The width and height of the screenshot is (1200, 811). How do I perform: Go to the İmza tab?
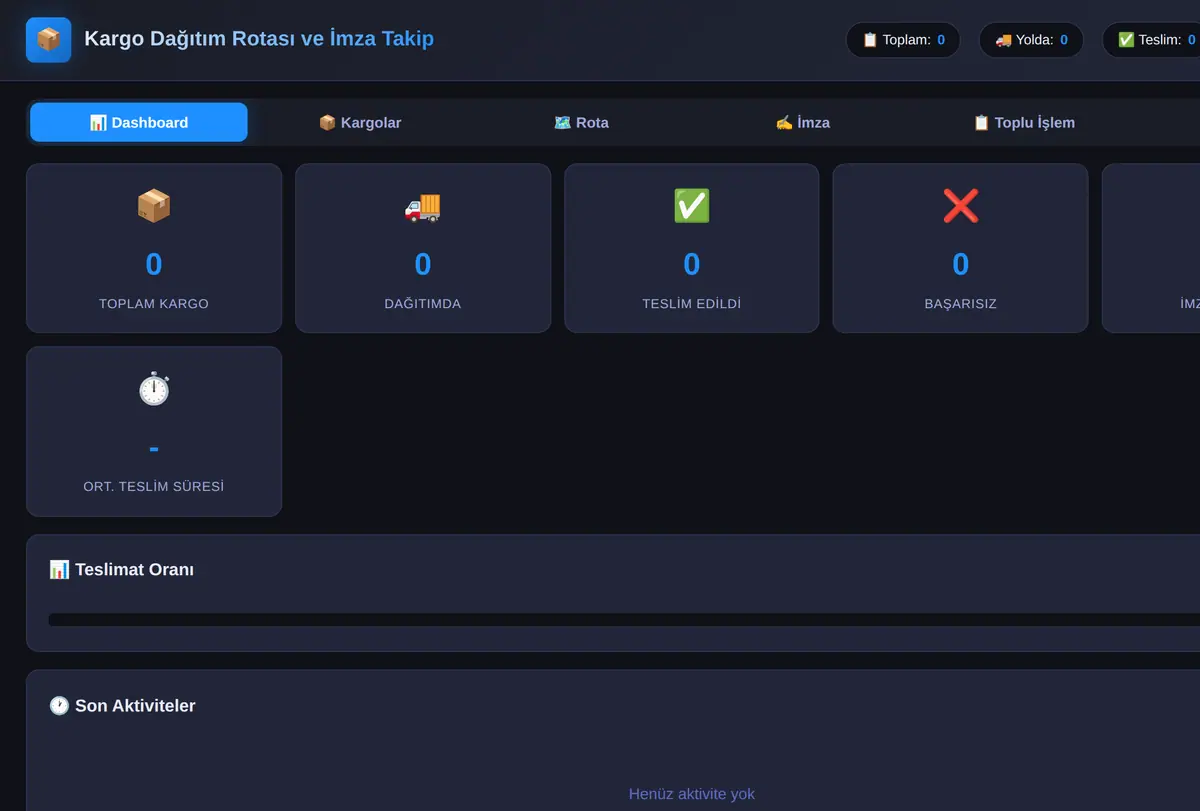(802, 122)
